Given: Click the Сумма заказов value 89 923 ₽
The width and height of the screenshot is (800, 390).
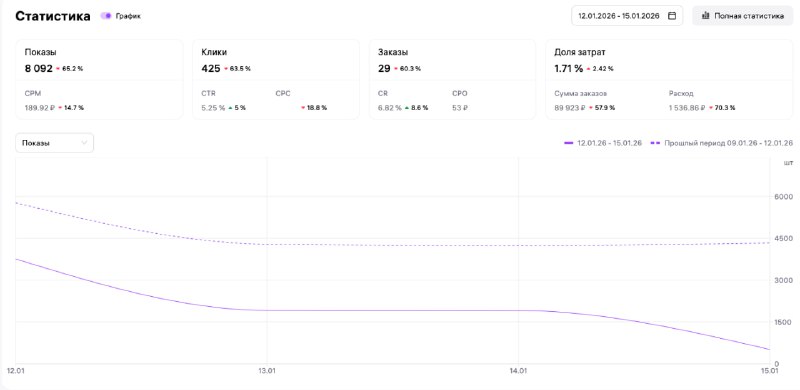Looking at the screenshot, I should (570, 108).
